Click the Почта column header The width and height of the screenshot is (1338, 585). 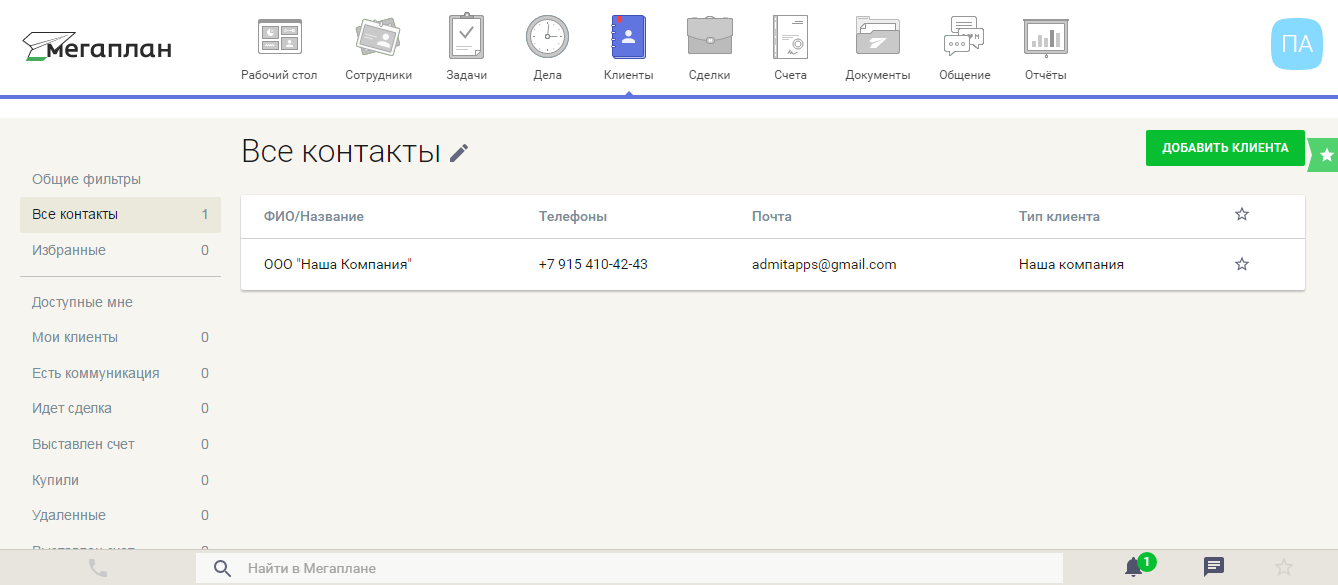pos(772,216)
